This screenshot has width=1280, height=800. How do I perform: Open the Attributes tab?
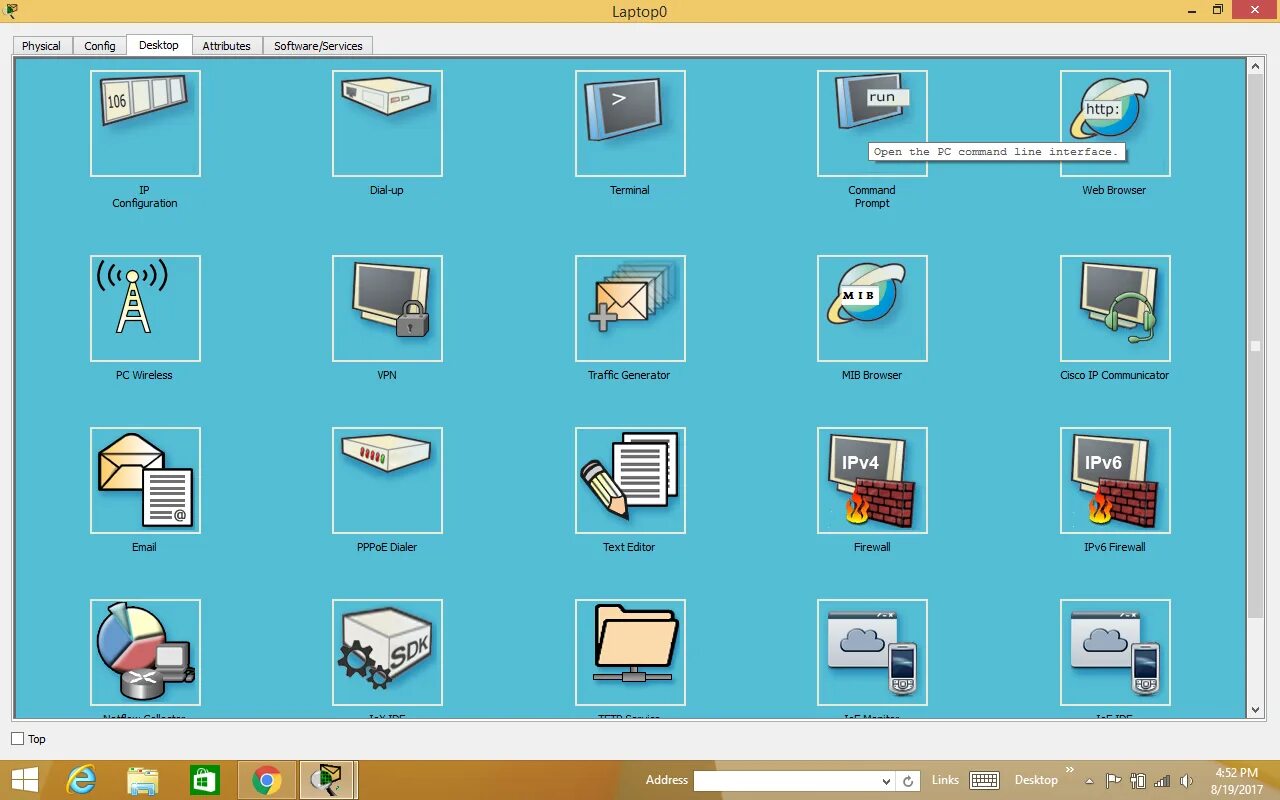226,46
